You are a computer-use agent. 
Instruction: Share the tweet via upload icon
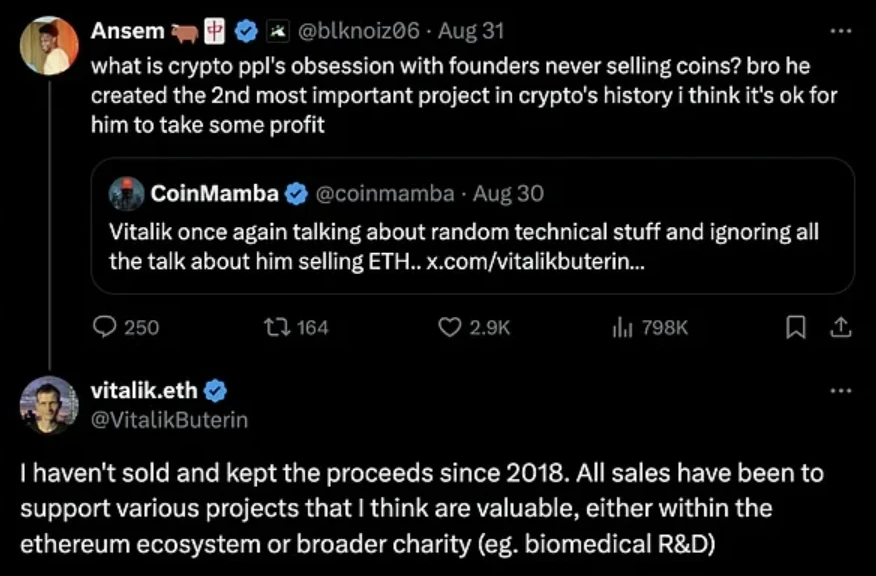pos(840,326)
